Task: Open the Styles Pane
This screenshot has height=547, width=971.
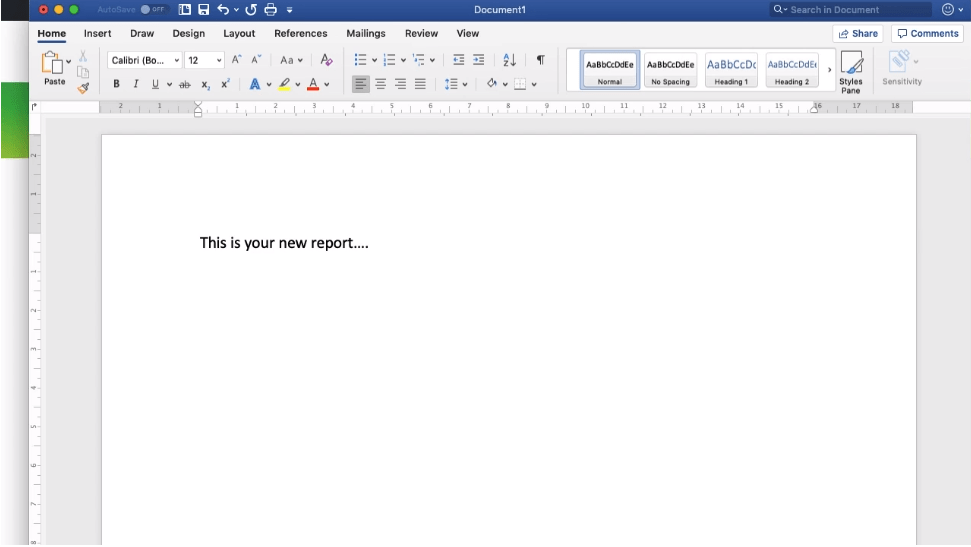Action: [851, 72]
